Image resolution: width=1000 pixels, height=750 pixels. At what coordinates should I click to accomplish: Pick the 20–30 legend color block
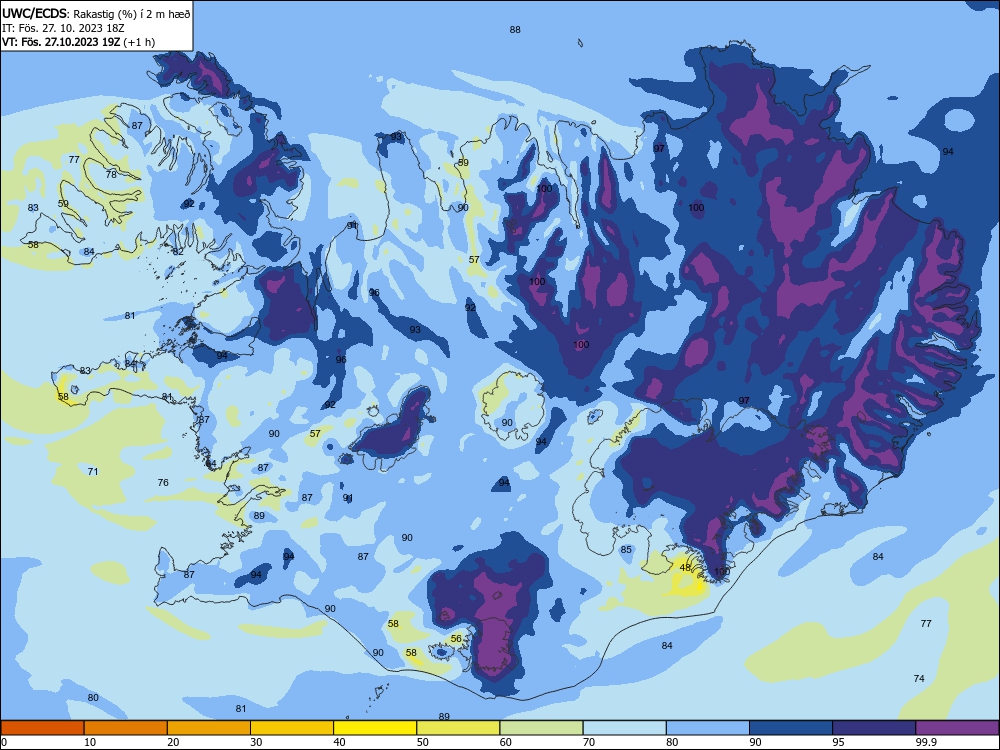point(209,728)
